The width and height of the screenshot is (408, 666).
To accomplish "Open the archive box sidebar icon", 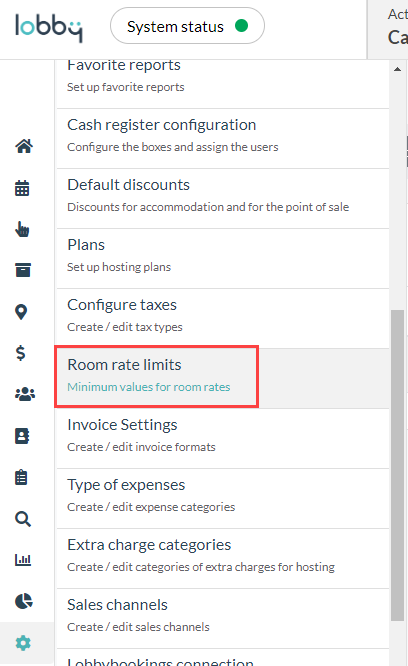I will pos(23,270).
